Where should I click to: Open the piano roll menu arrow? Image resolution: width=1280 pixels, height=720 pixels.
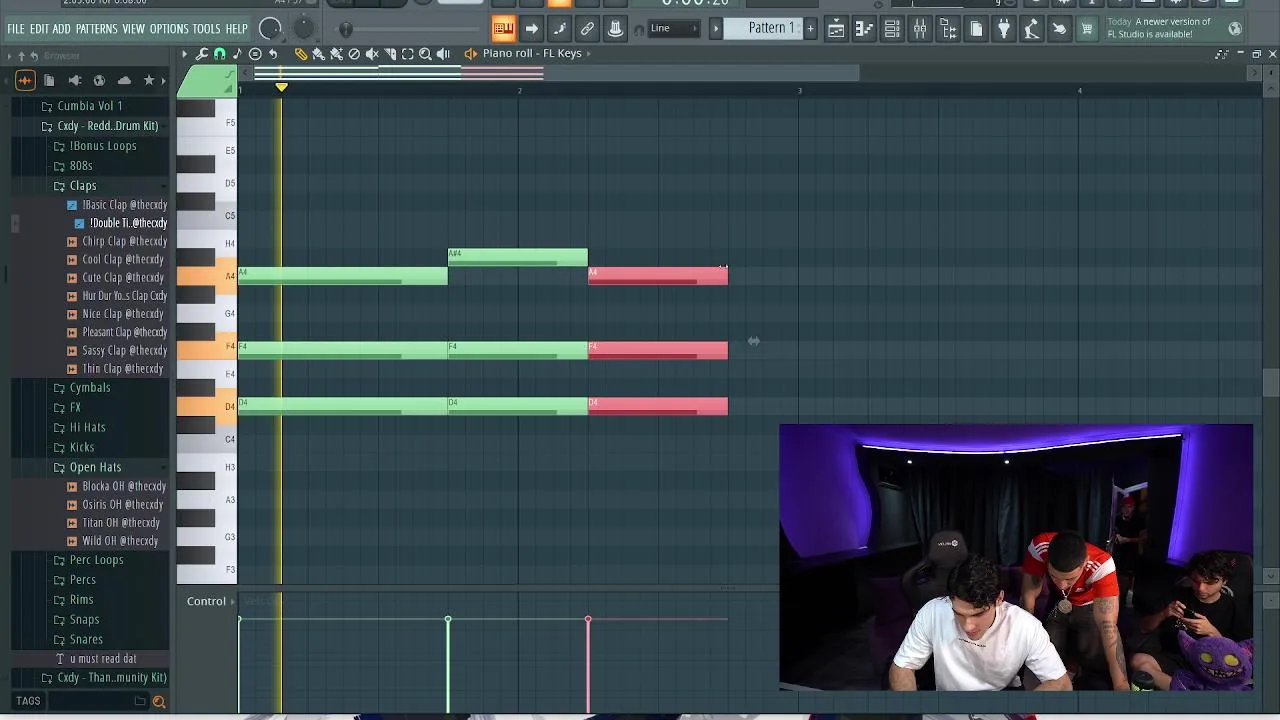[185, 54]
